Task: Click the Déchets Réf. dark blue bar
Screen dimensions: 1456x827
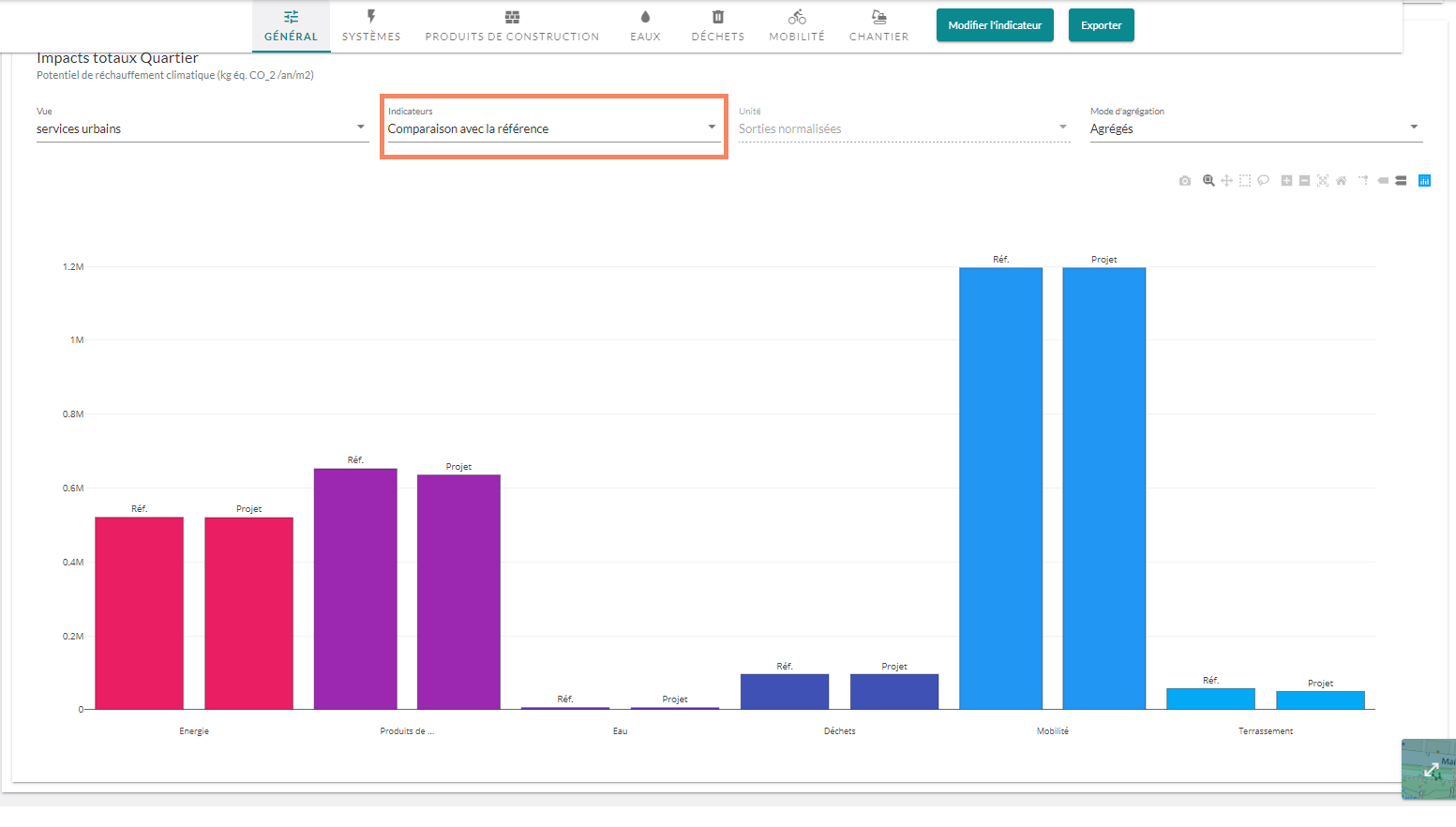Action: pyautogui.click(x=785, y=691)
